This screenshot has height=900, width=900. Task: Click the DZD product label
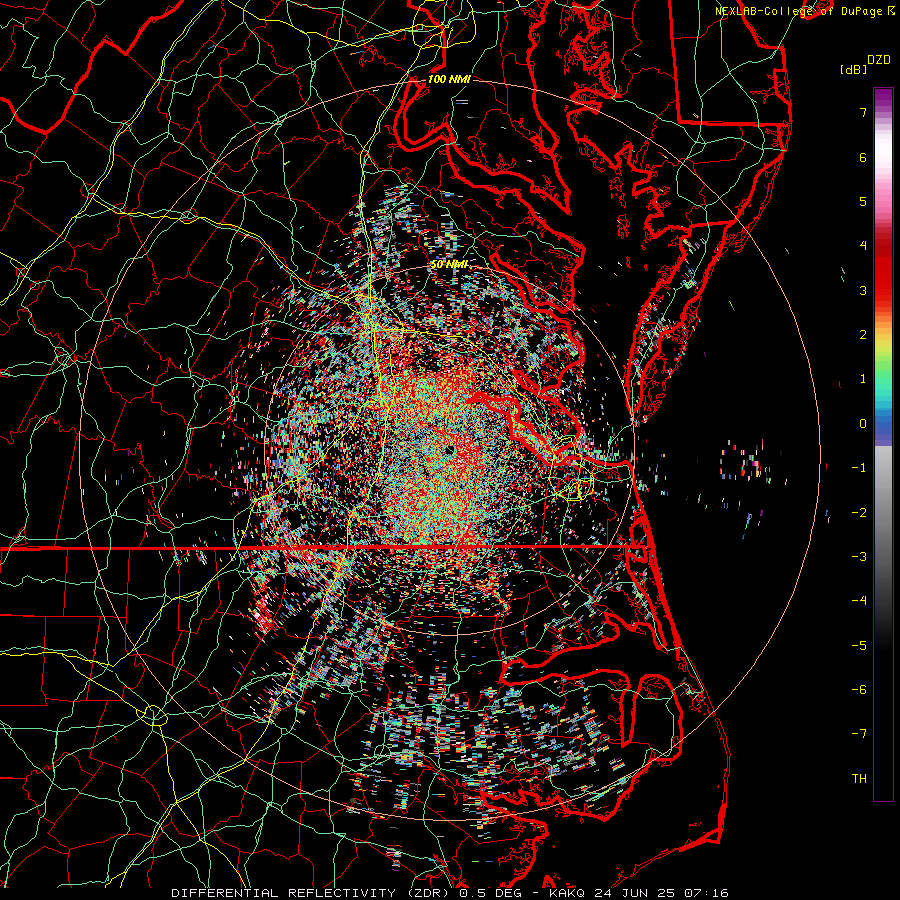point(879,60)
